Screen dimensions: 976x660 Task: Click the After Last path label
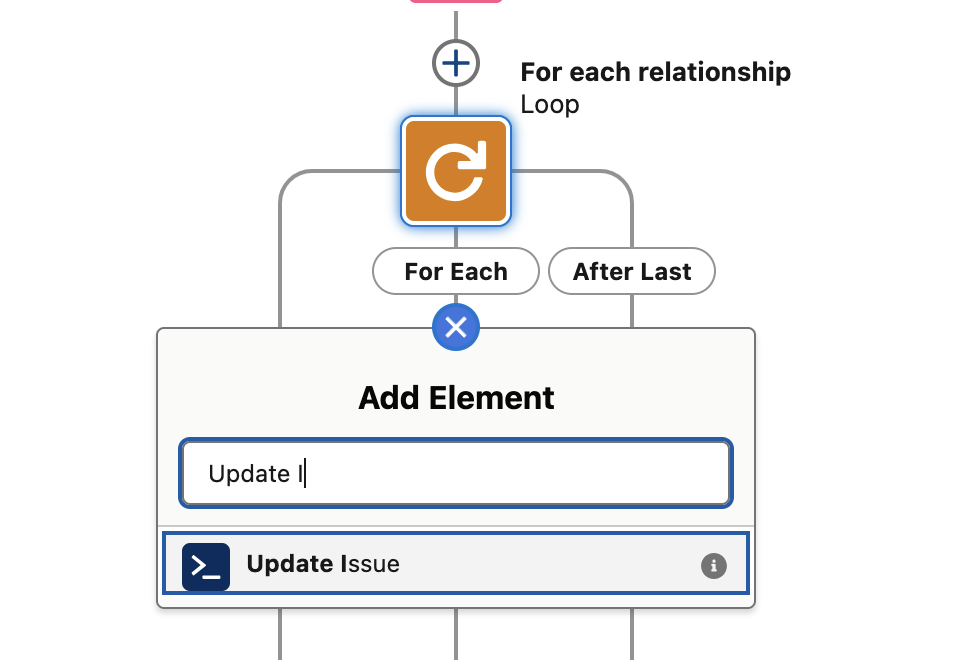[632, 271]
